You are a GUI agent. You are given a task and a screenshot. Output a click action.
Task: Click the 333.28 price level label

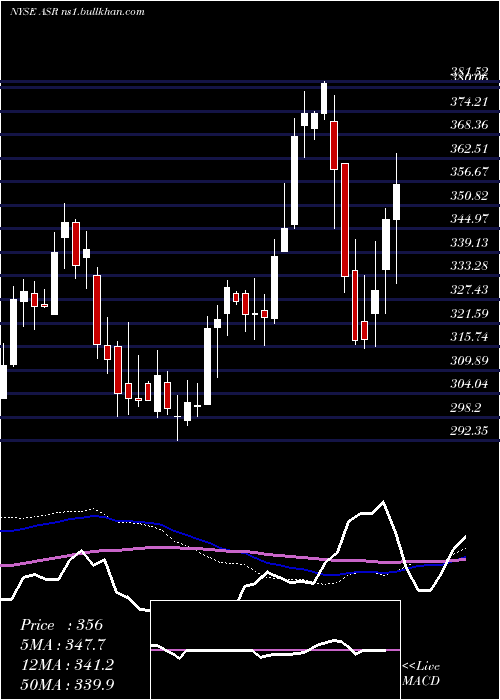click(468, 267)
